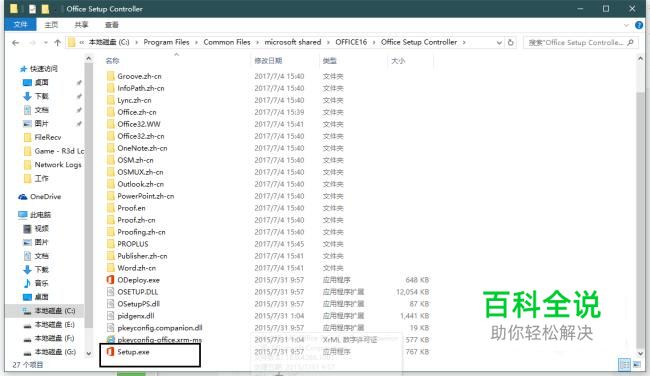
Task: Select the ODeploy.exe Office icon
Action: [x=110, y=280]
